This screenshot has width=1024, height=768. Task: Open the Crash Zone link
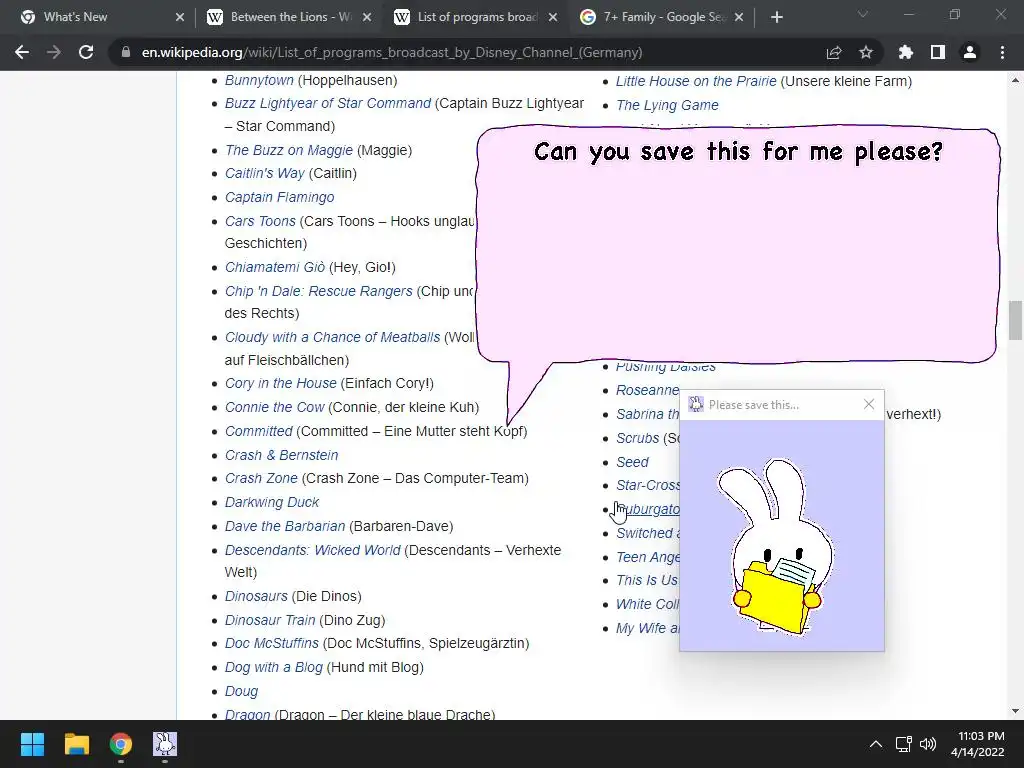click(x=261, y=478)
